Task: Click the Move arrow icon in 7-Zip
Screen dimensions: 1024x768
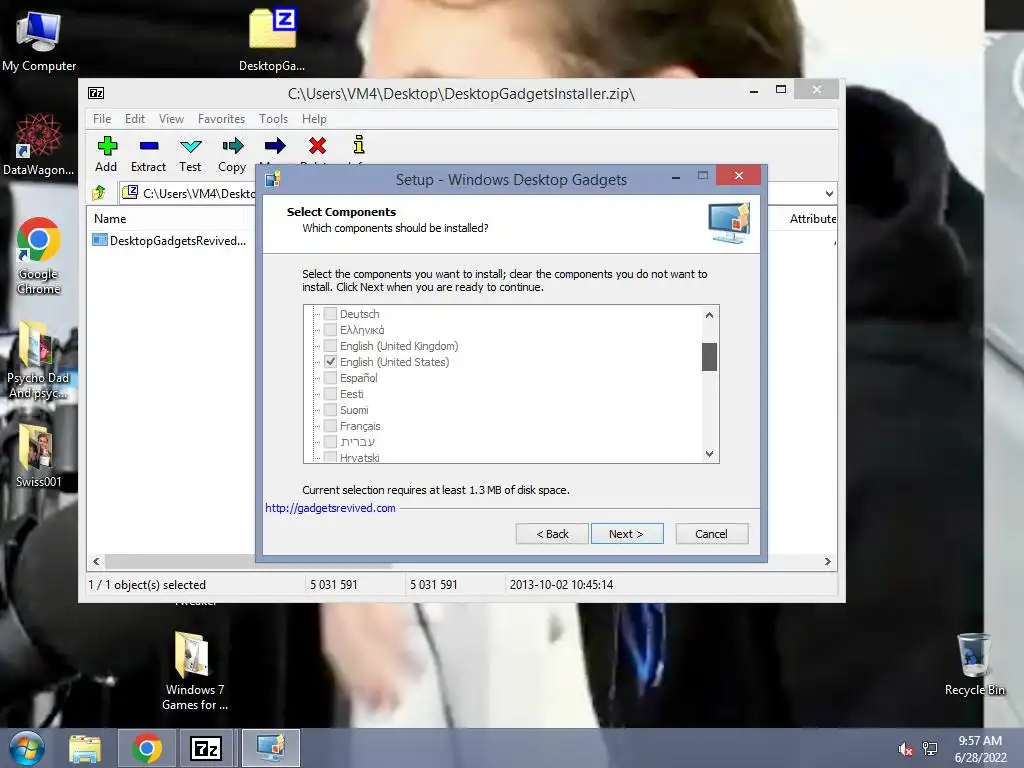Action: coord(275,146)
